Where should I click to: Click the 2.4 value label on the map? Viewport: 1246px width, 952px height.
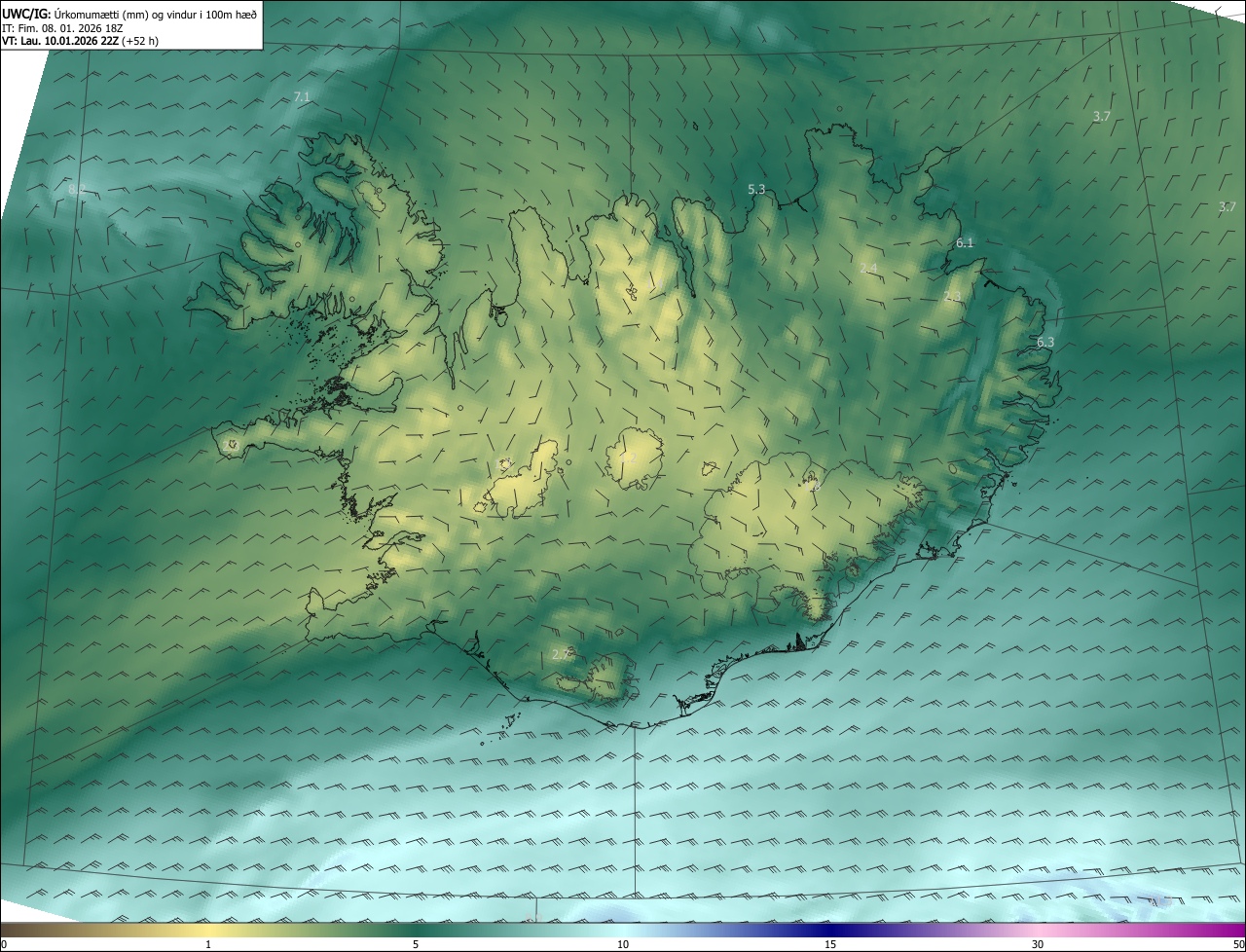click(868, 268)
